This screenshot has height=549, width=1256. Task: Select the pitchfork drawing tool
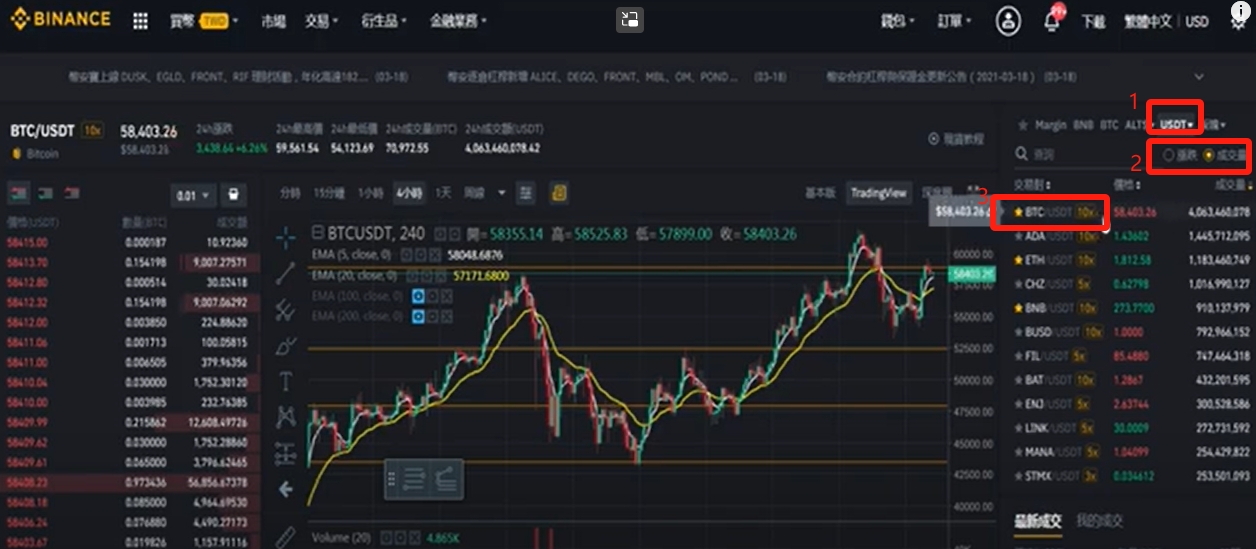pyautogui.click(x=286, y=309)
